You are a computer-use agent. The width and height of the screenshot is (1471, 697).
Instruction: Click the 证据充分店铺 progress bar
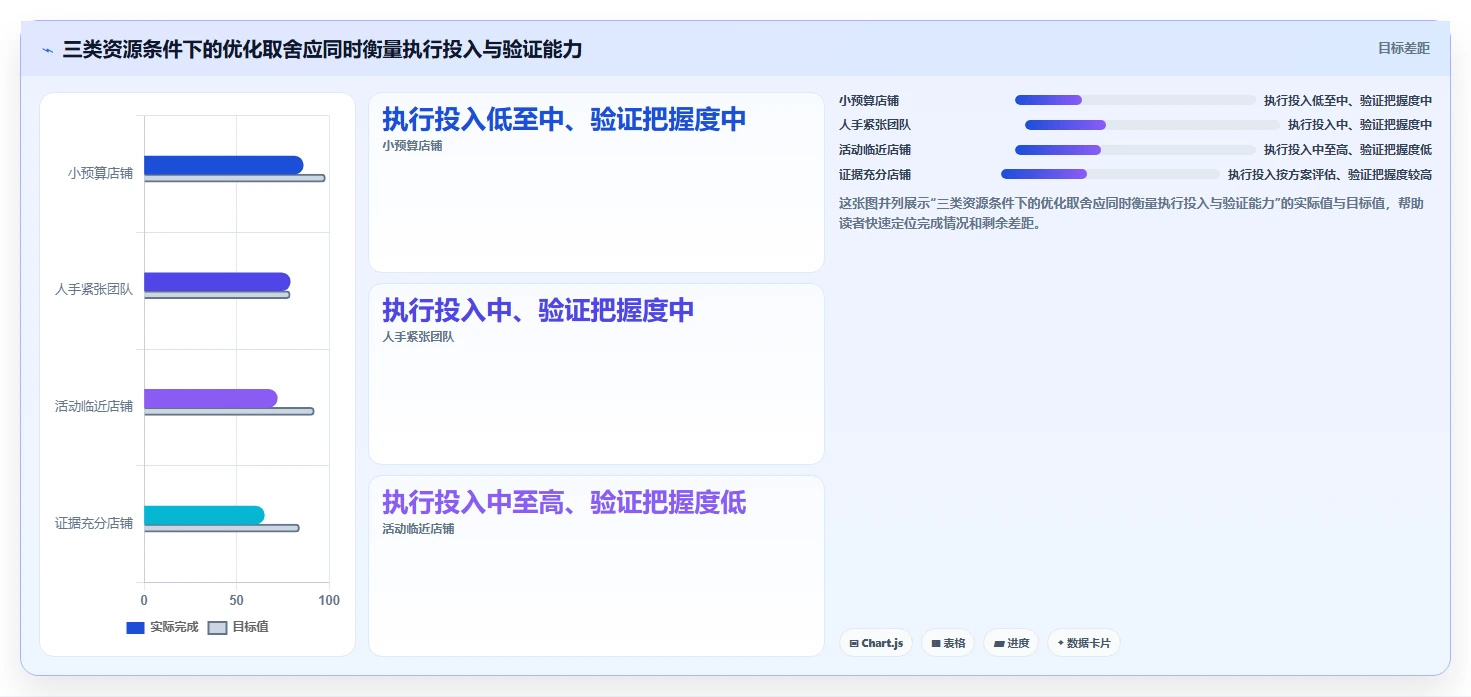[x=1110, y=174]
